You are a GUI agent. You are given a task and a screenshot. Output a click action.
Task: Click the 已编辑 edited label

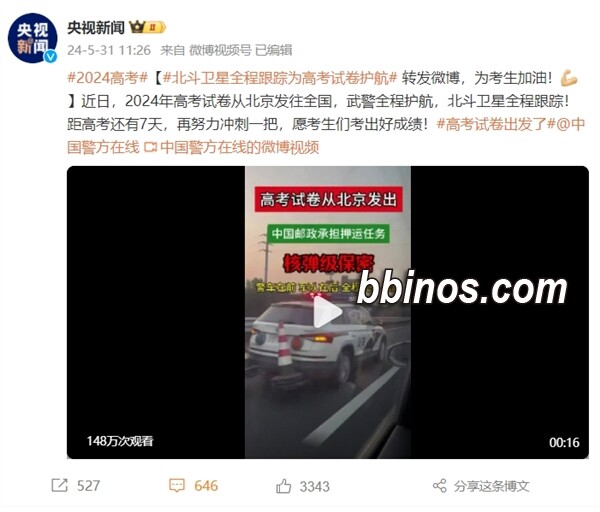point(274,50)
